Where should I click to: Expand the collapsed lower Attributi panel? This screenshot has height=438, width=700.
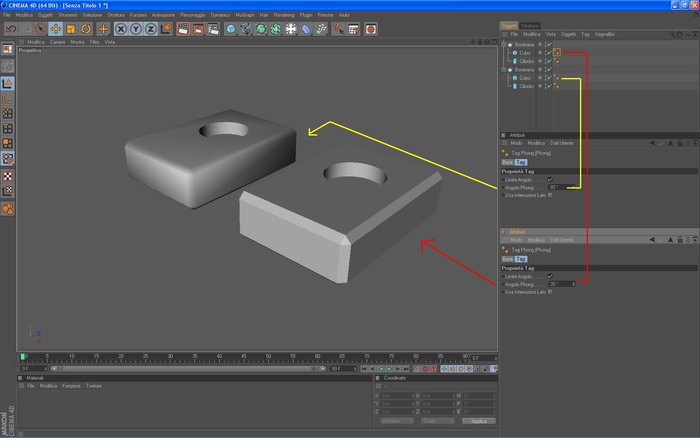pos(504,232)
